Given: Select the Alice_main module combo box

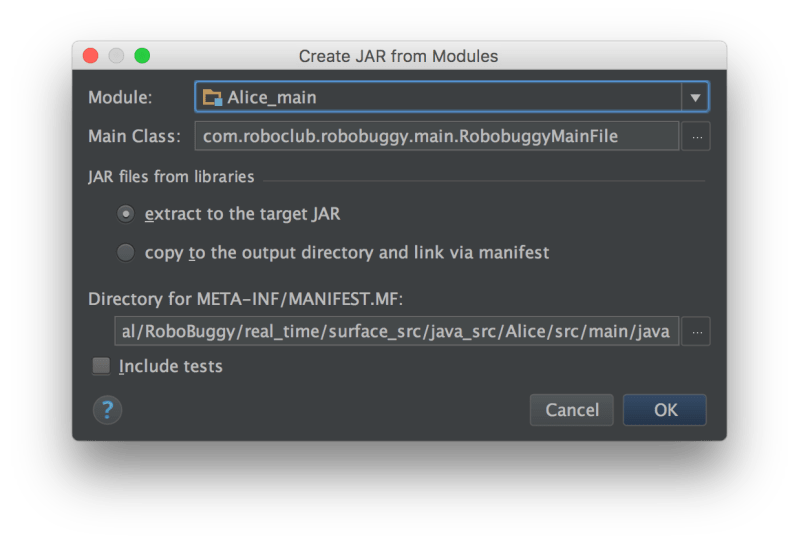Looking at the screenshot, I should [451, 97].
